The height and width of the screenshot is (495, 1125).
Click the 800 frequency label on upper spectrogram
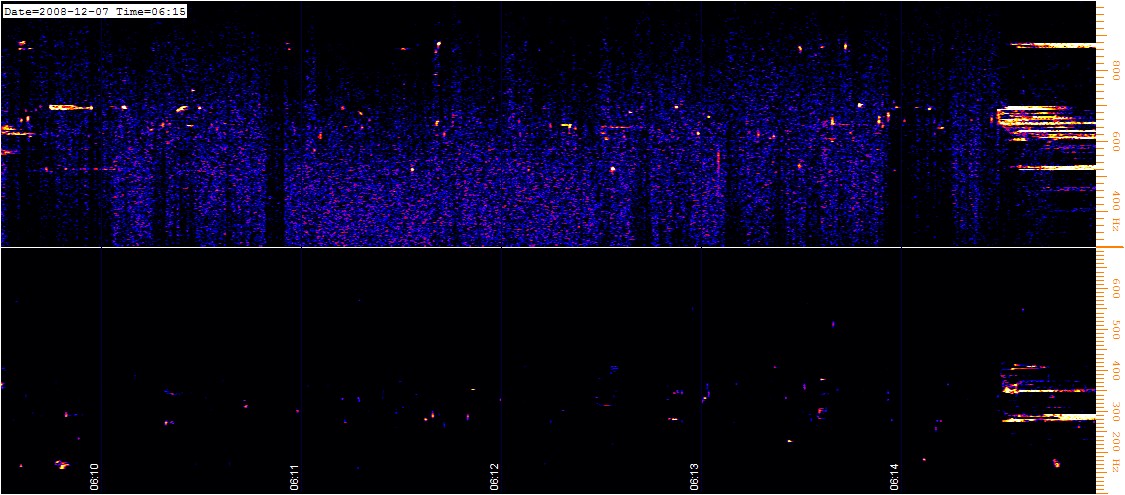tap(1116, 72)
